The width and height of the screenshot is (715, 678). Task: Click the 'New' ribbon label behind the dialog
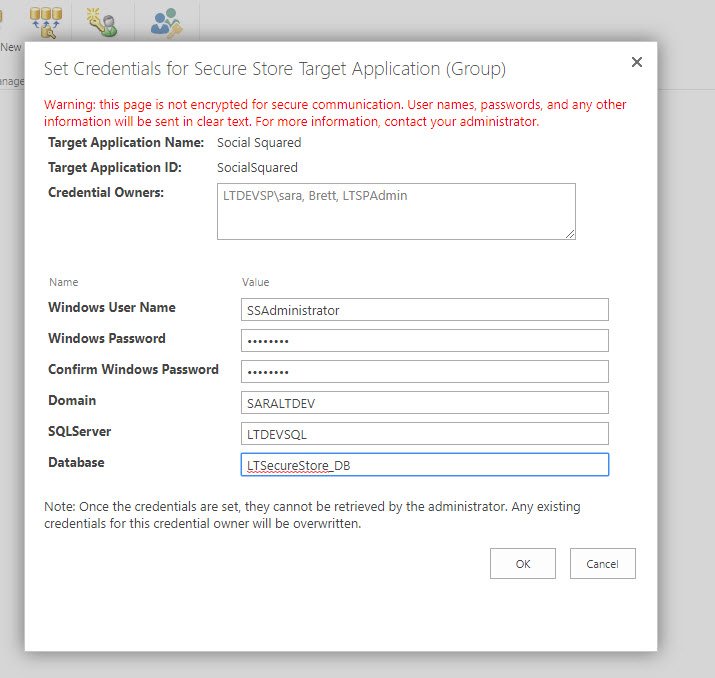[x=10, y=47]
